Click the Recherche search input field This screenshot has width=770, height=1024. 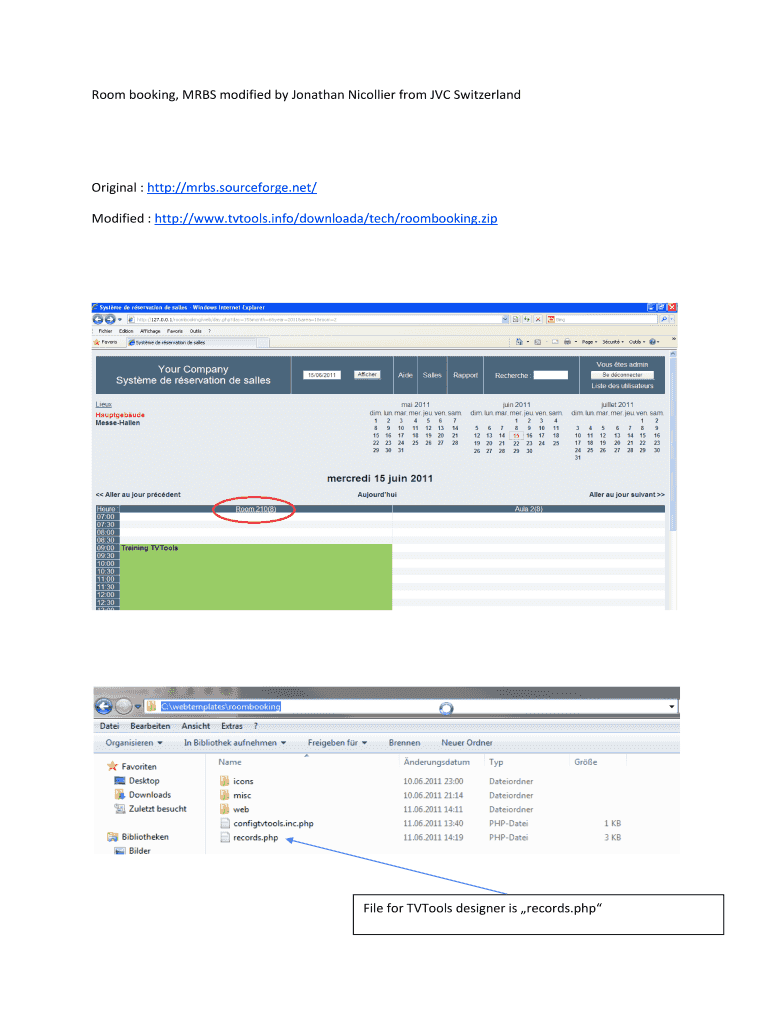point(550,375)
